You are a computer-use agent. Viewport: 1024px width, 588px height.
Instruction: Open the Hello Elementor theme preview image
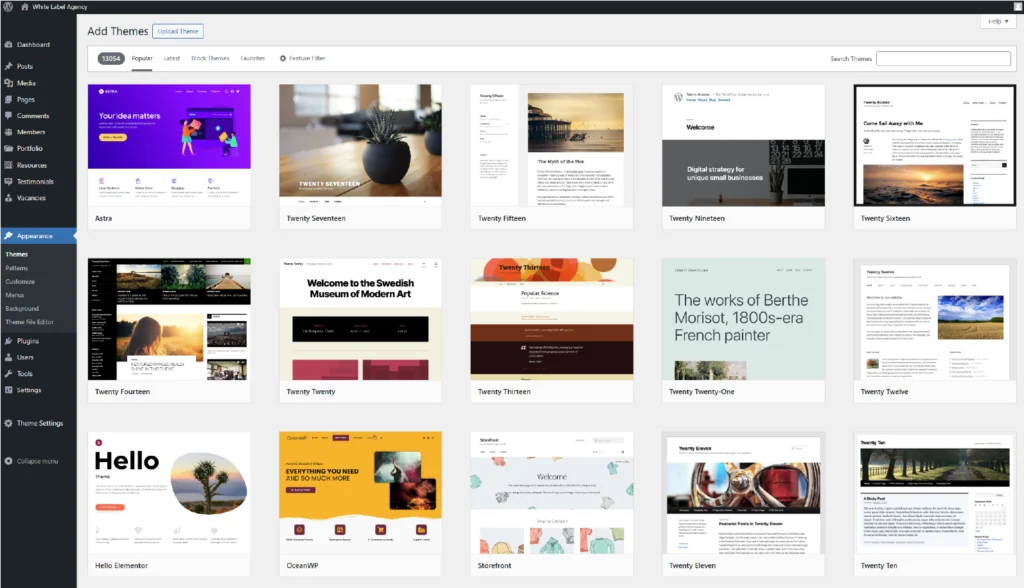169,493
